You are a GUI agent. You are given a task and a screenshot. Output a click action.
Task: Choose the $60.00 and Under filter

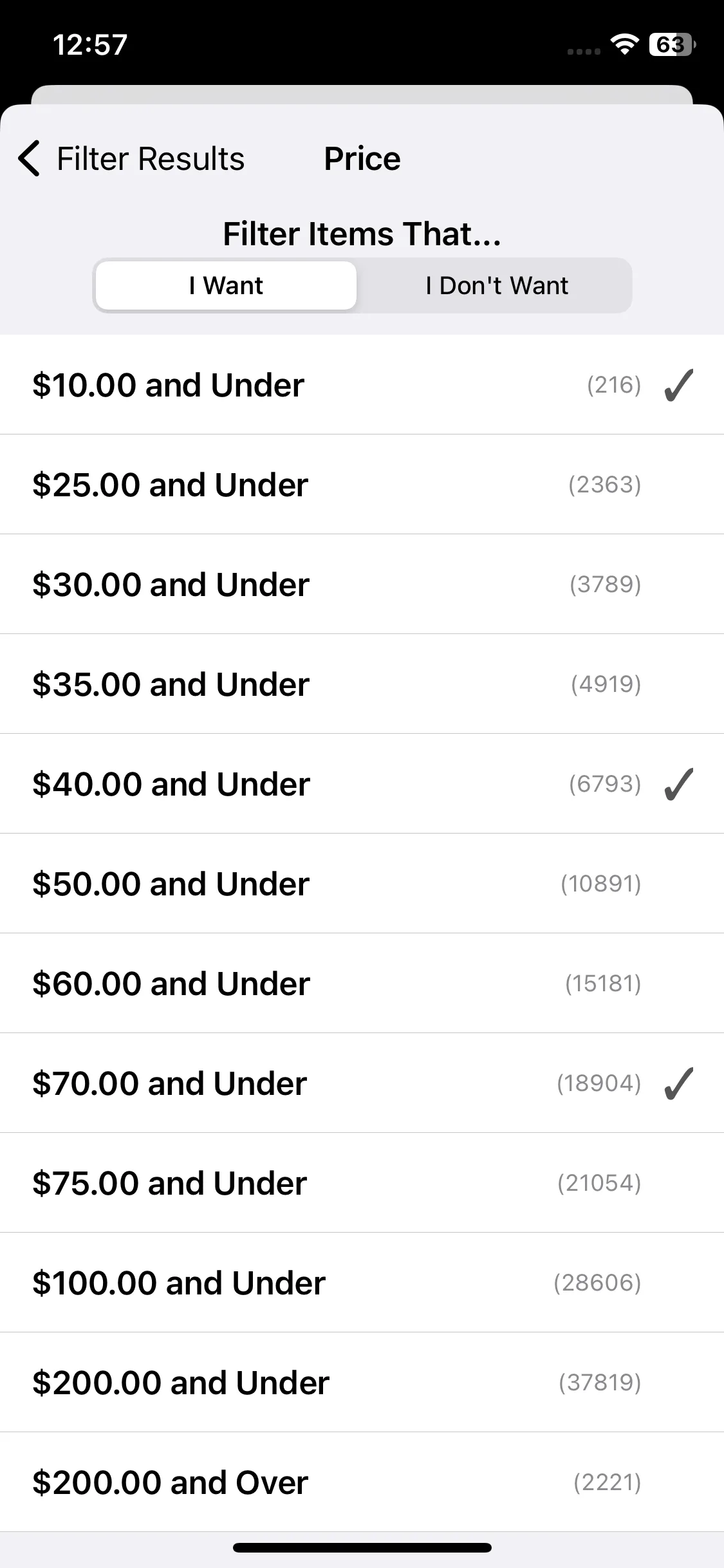click(x=362, y=984)
